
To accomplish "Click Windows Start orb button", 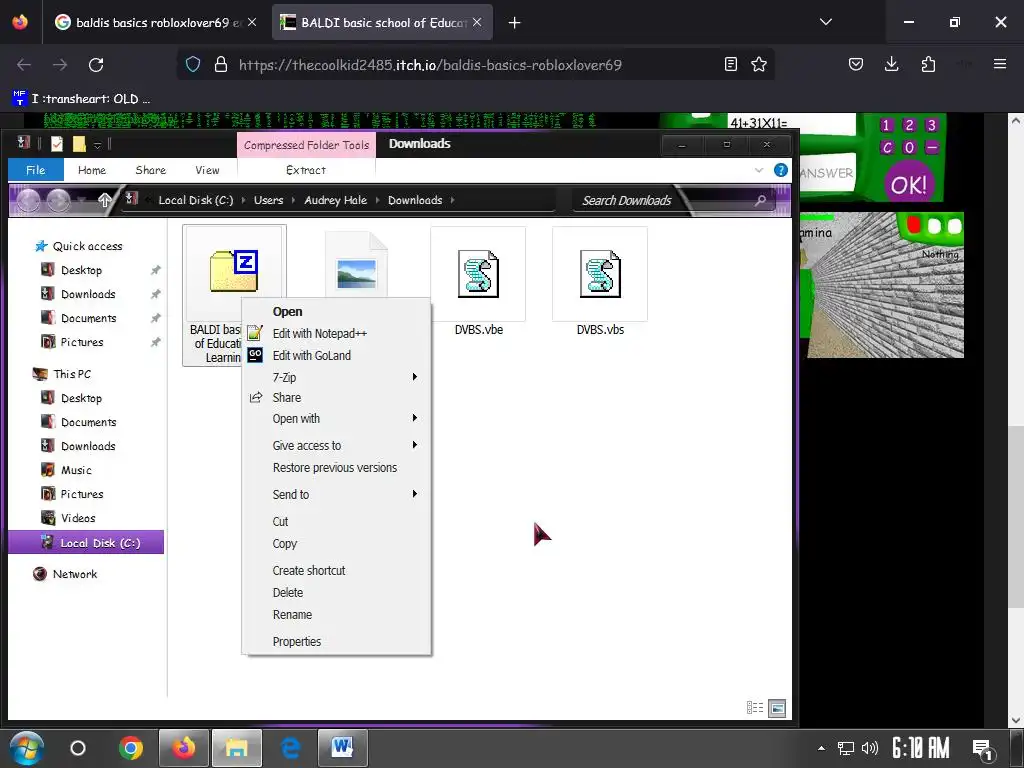I will pos(26,748).
